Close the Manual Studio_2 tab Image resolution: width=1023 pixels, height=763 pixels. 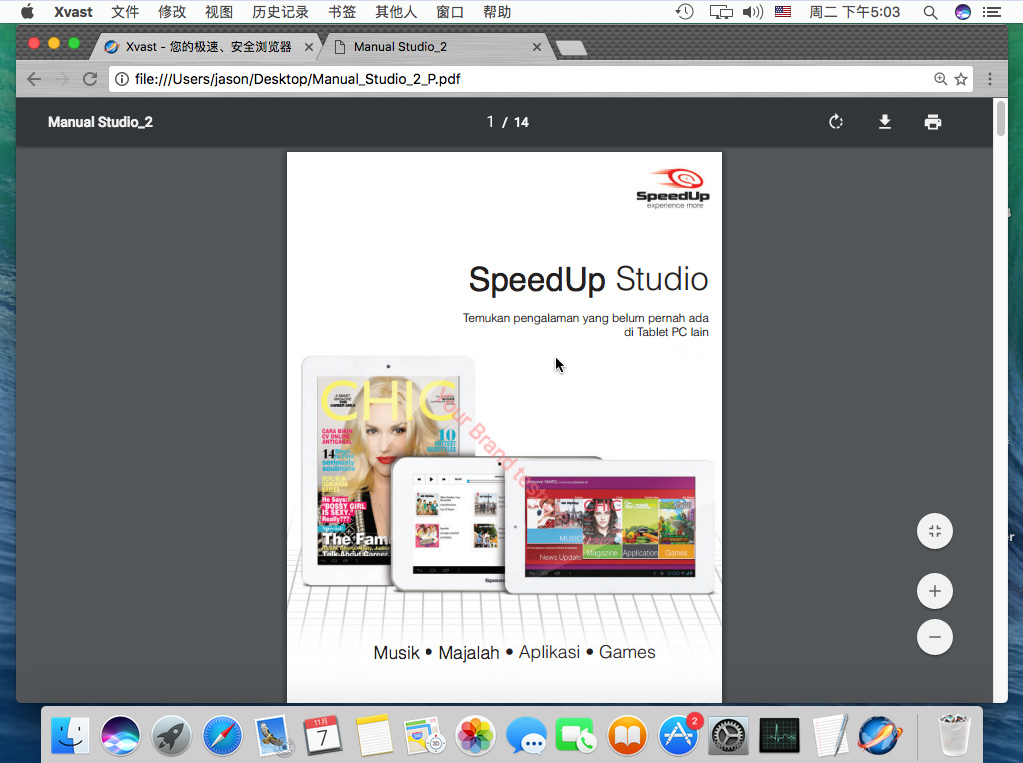(x=537, y=47)
